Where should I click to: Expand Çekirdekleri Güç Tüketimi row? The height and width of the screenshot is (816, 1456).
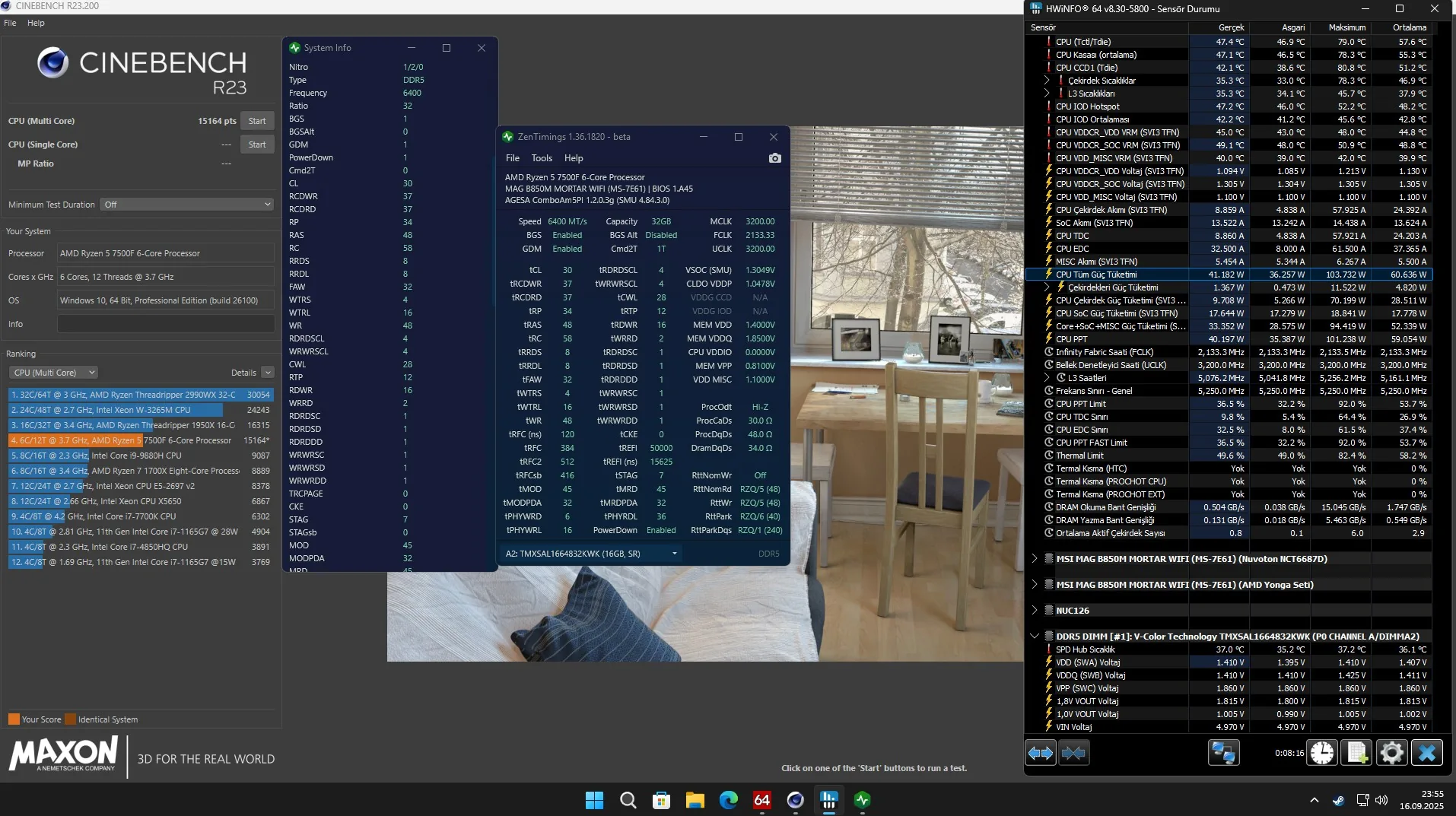tap(1046, 287)
